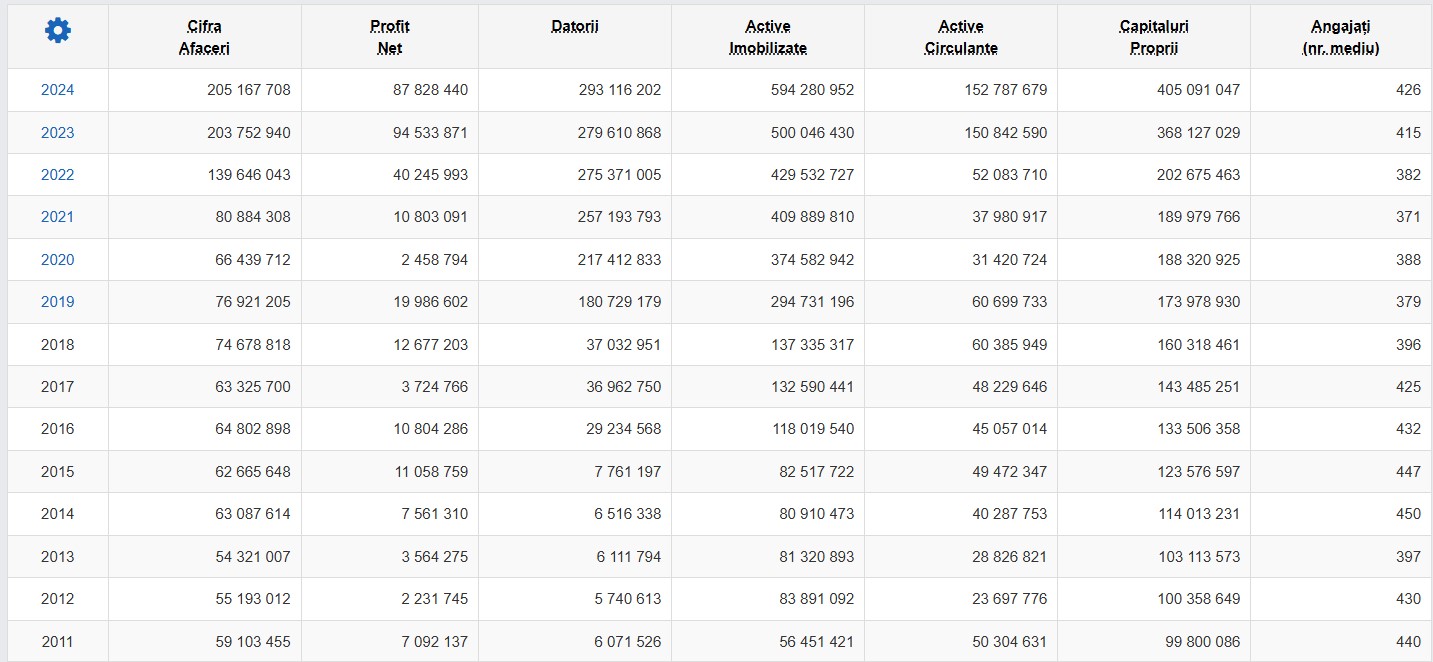The width and height of the screenshot is (1433, 662).
Task: Click the Cifra Afaceri column header
Action: (x=204, y=37)
